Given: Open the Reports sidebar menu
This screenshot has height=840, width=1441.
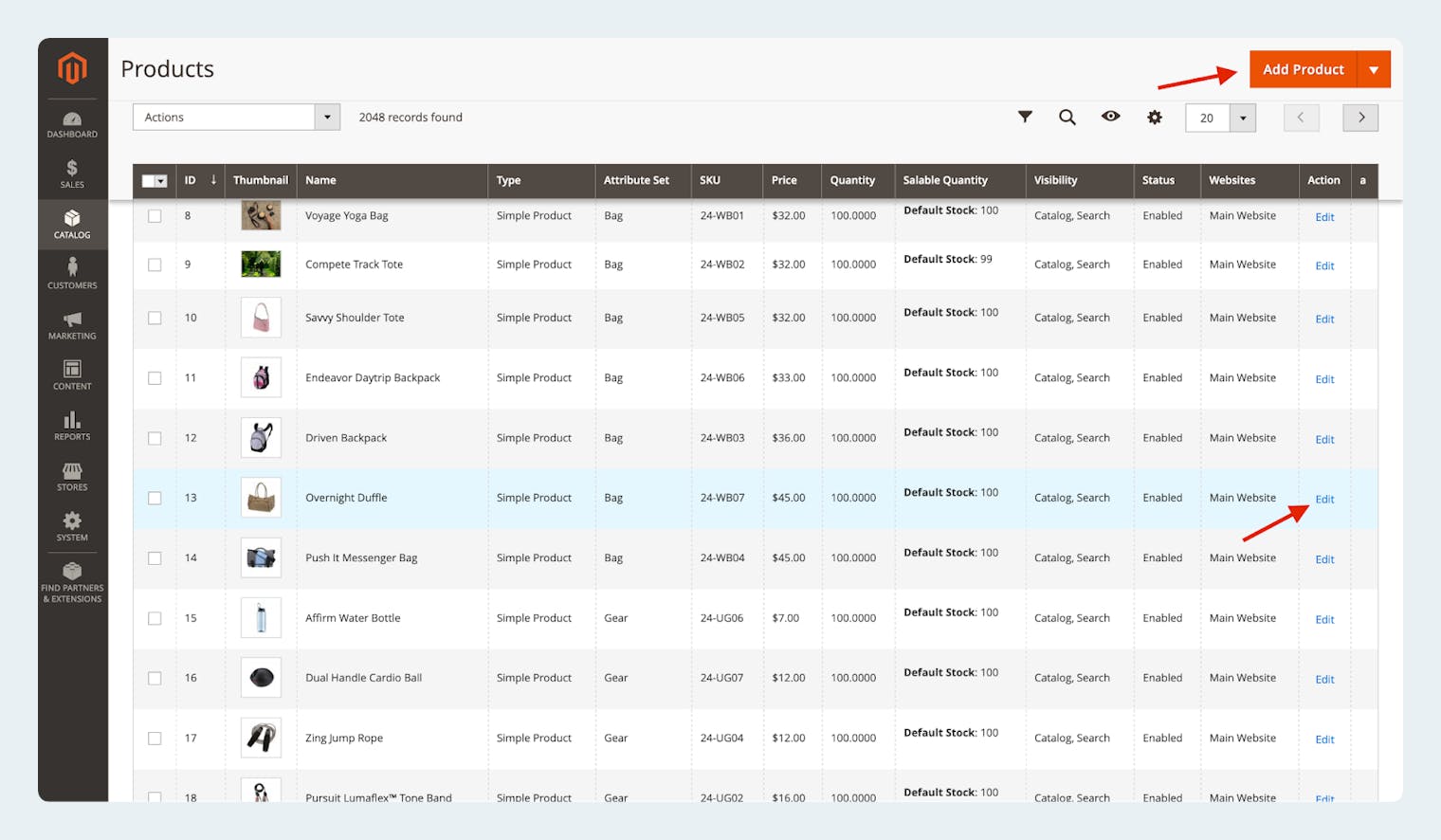Looking at the screenshot, I should click(72, 426).
